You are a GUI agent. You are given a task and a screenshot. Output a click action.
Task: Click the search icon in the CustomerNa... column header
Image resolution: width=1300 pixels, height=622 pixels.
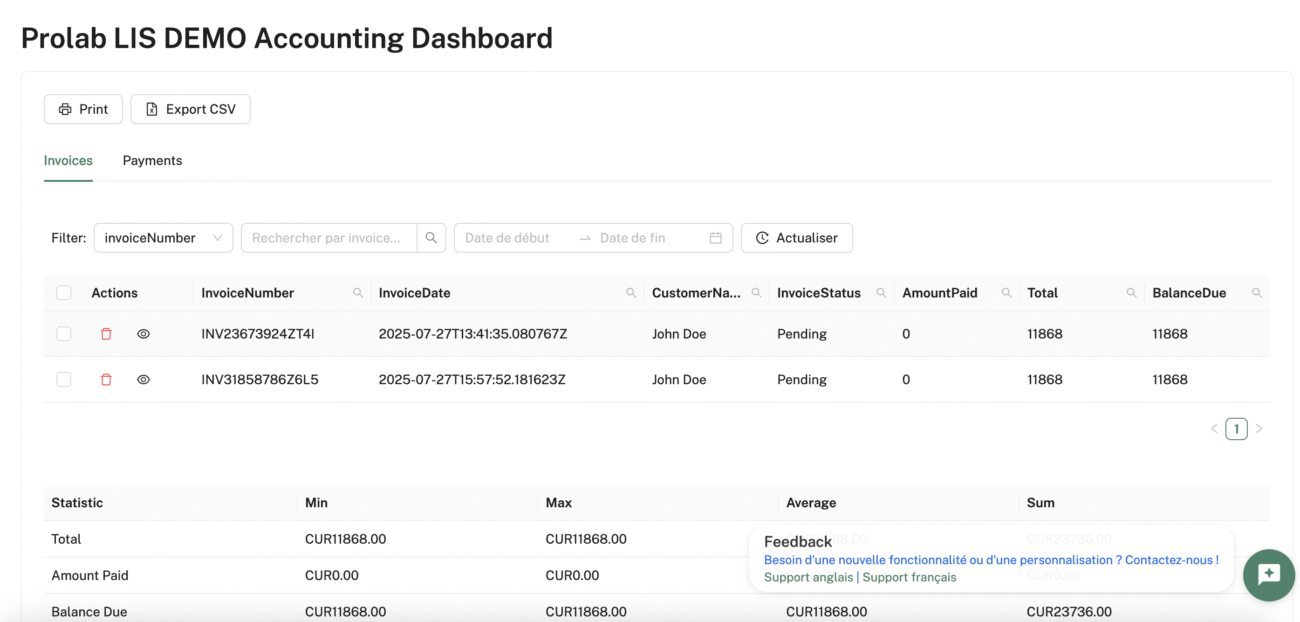(x=756, y=293)
